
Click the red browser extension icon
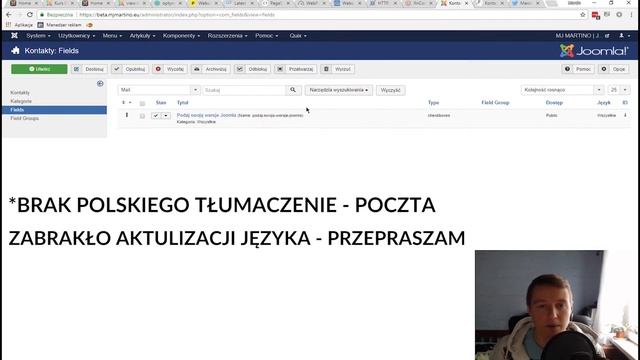(596, 16)
